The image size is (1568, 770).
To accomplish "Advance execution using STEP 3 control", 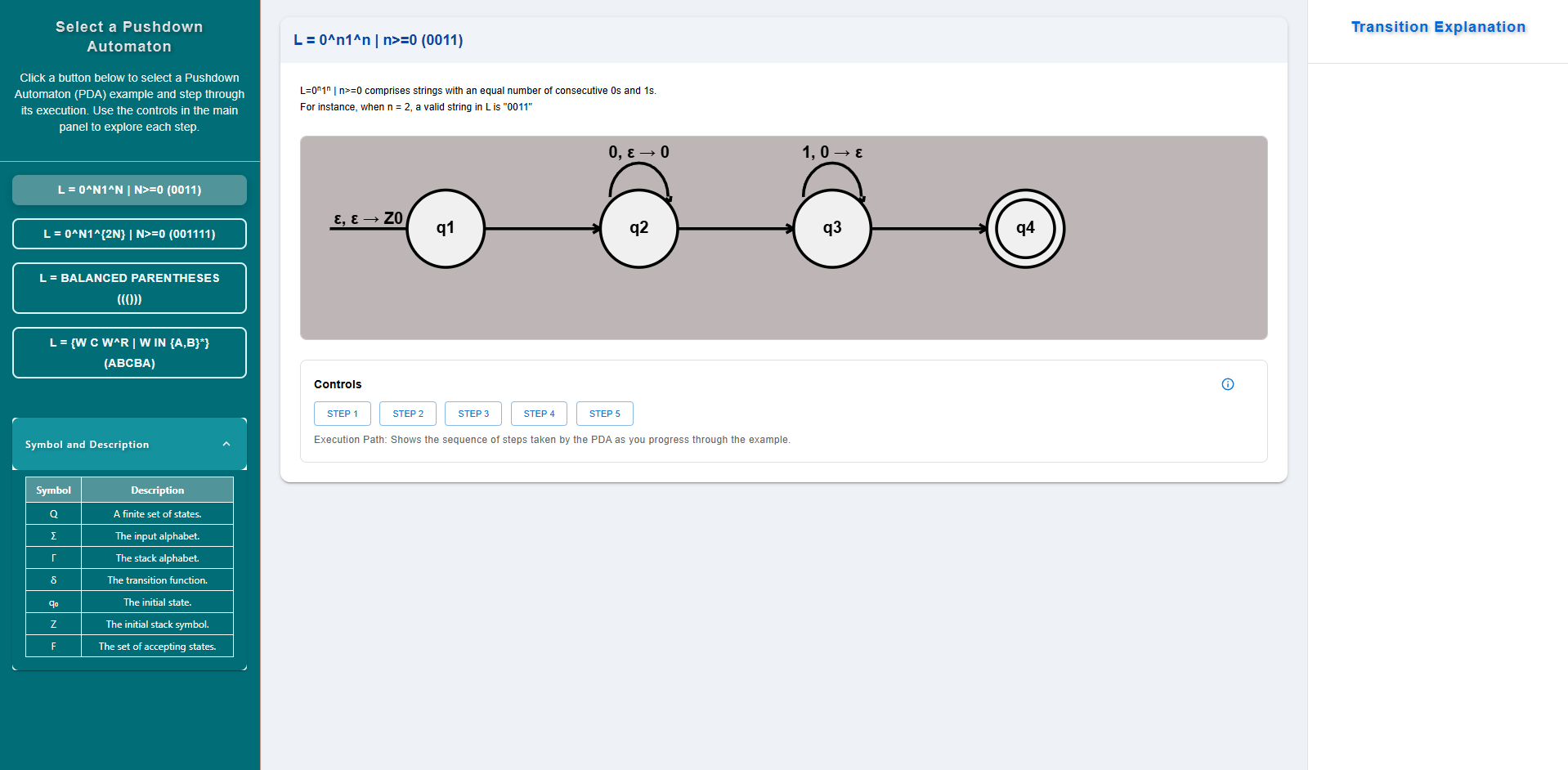I will click(x=473, y=414).
